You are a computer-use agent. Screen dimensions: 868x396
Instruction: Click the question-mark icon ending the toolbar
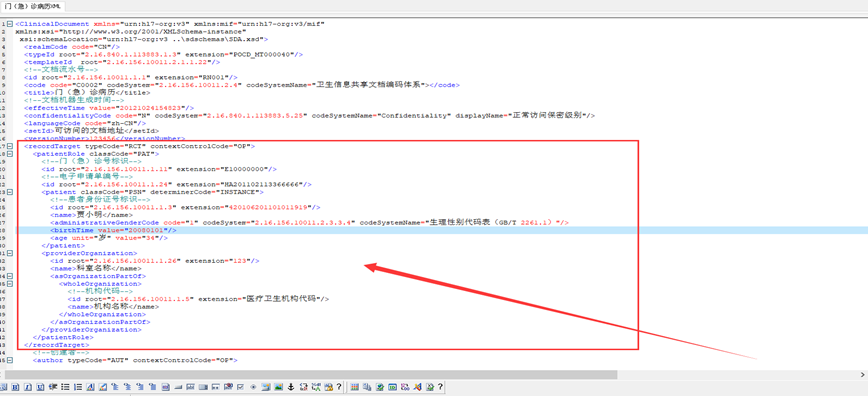(441, 387)
